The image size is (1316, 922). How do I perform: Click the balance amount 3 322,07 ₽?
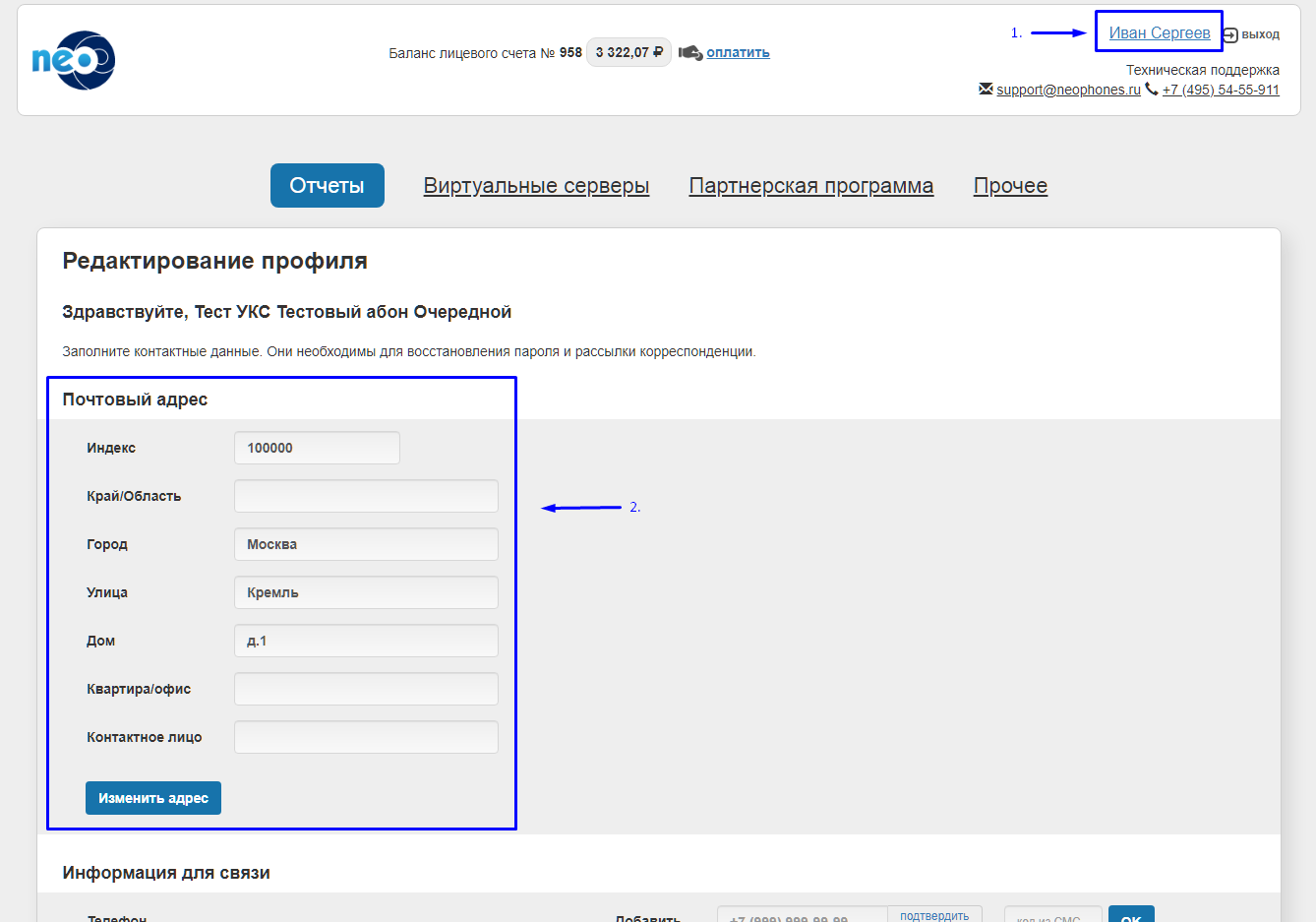pos(628,52)
